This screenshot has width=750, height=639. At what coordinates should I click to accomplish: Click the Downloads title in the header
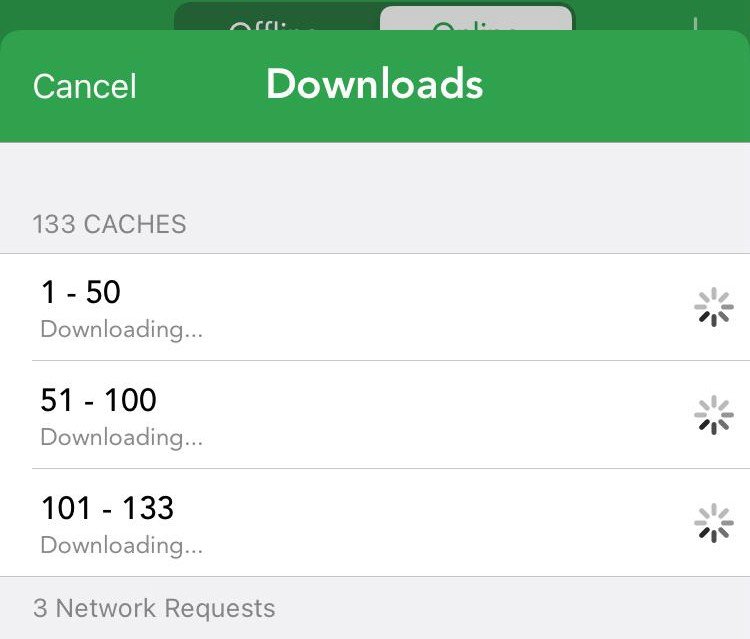[375, 84]
